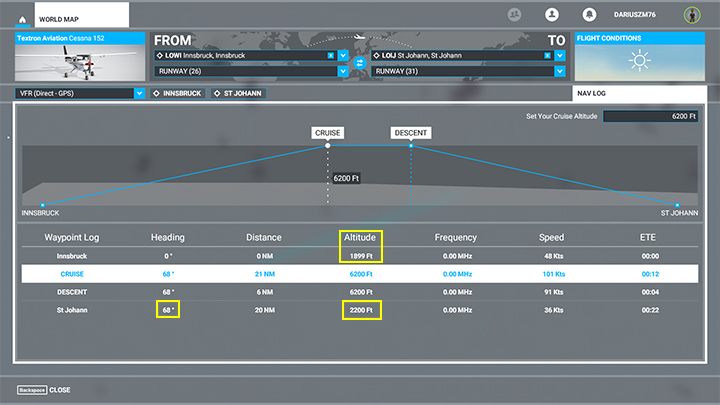Viewport: 720px width, 405px height.
Task: Expand the VFR (Direct - GPS) dropdown
Action: click(x=139, y=93)
